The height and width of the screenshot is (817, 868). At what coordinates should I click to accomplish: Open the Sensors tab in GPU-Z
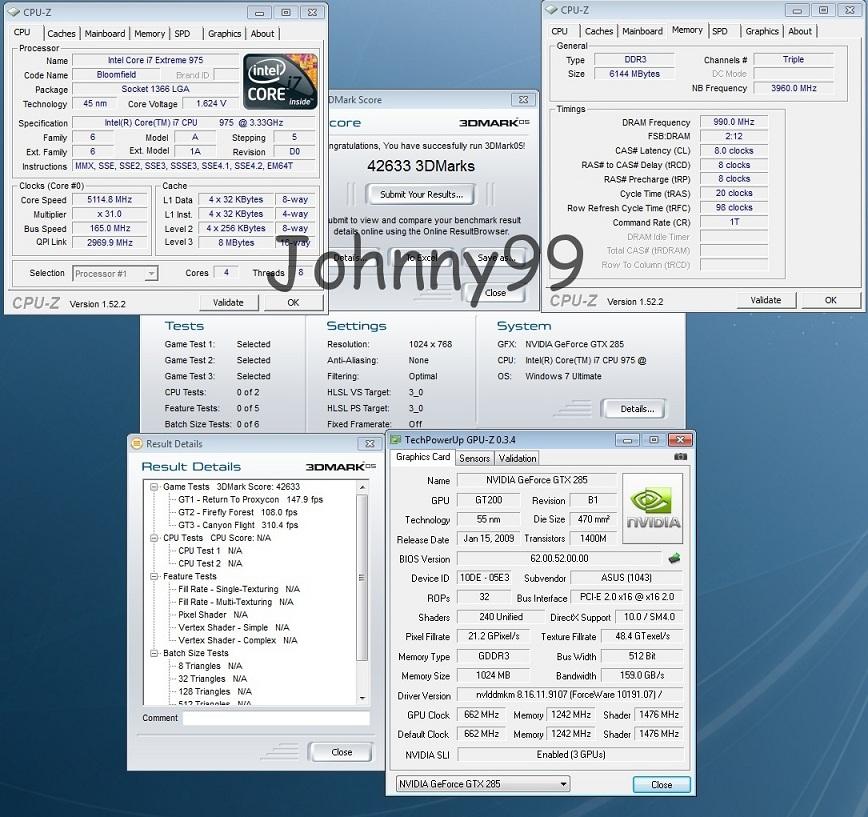point(474,458)
